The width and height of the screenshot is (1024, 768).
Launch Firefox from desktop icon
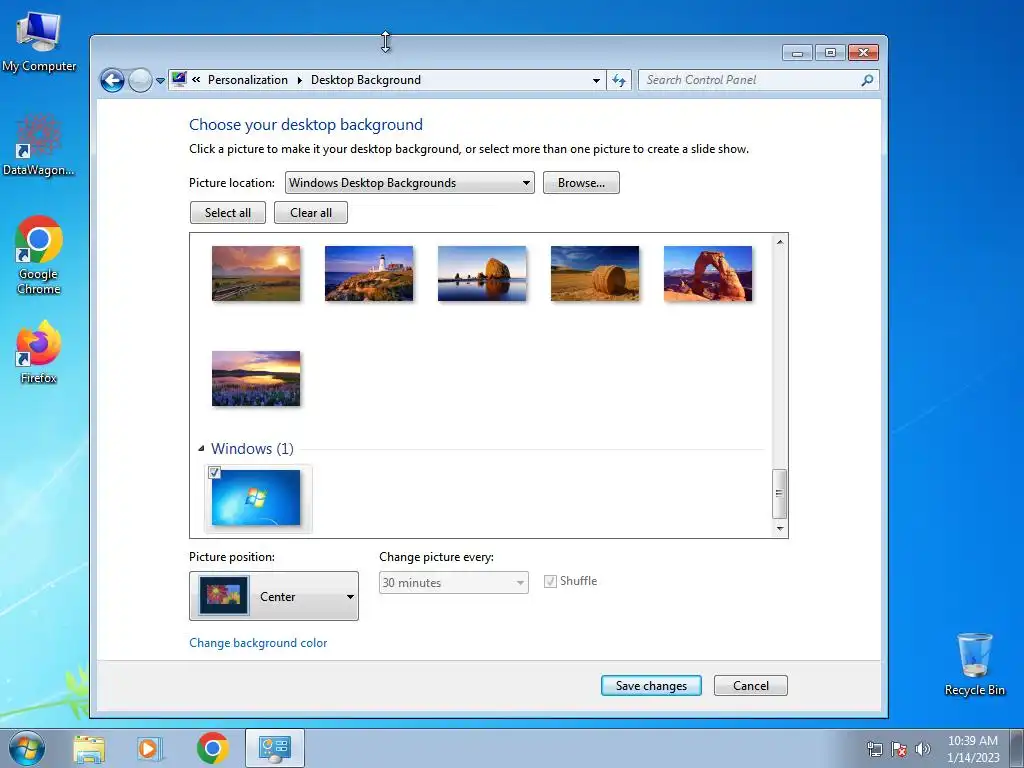pyautogui.click(x=39, y=351)
